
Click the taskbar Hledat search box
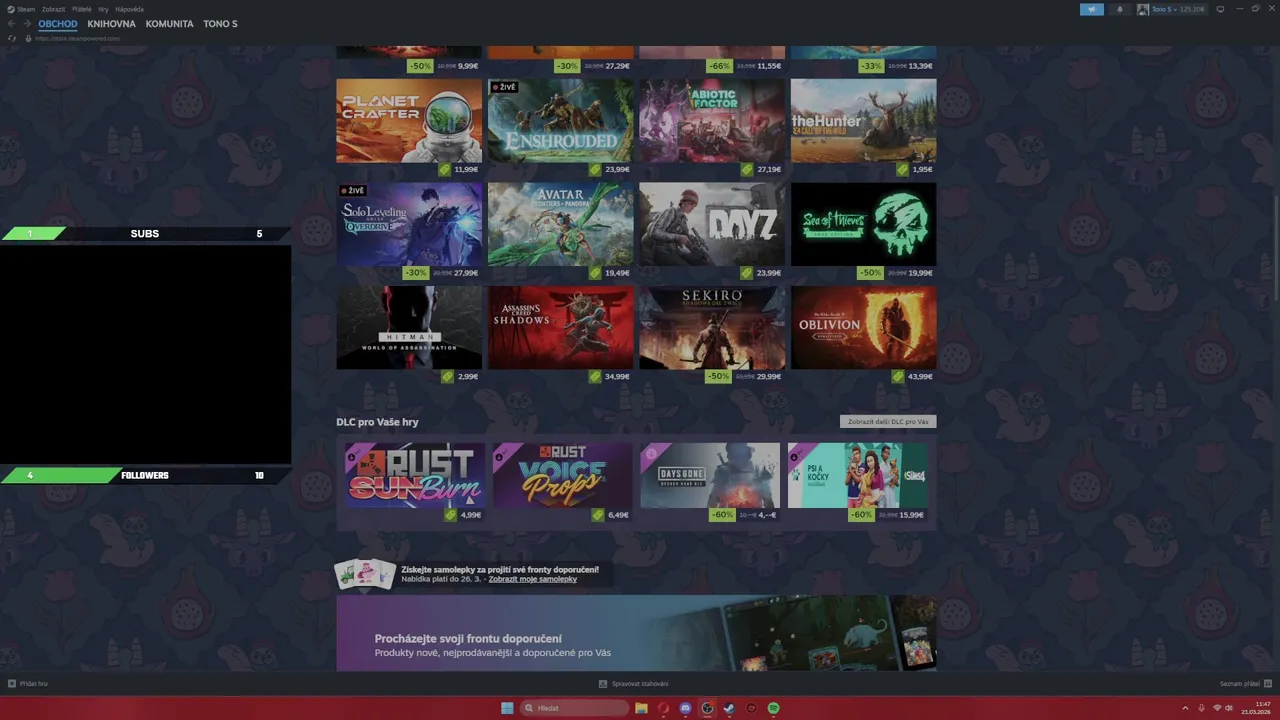pos(574,708)
